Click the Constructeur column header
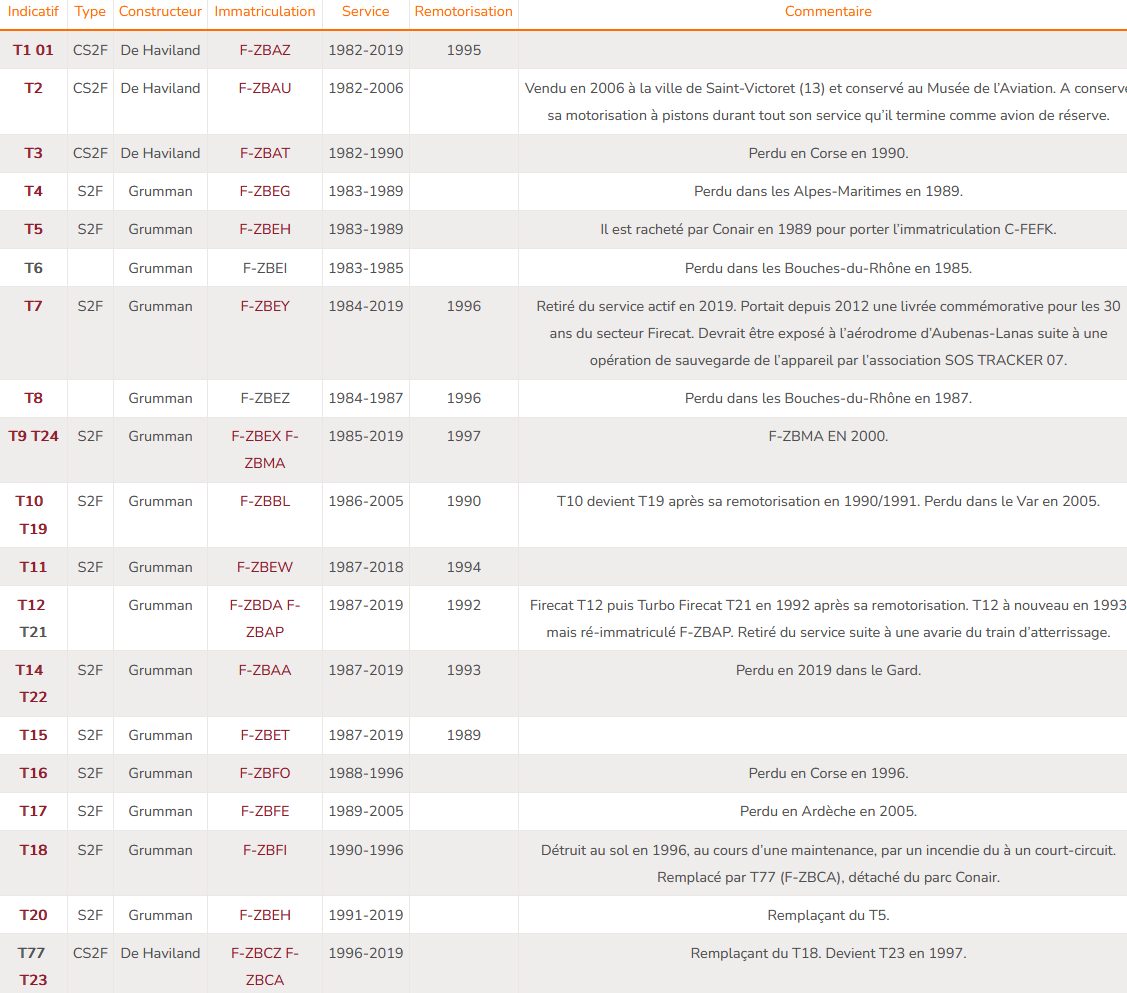 click(160, 11)
